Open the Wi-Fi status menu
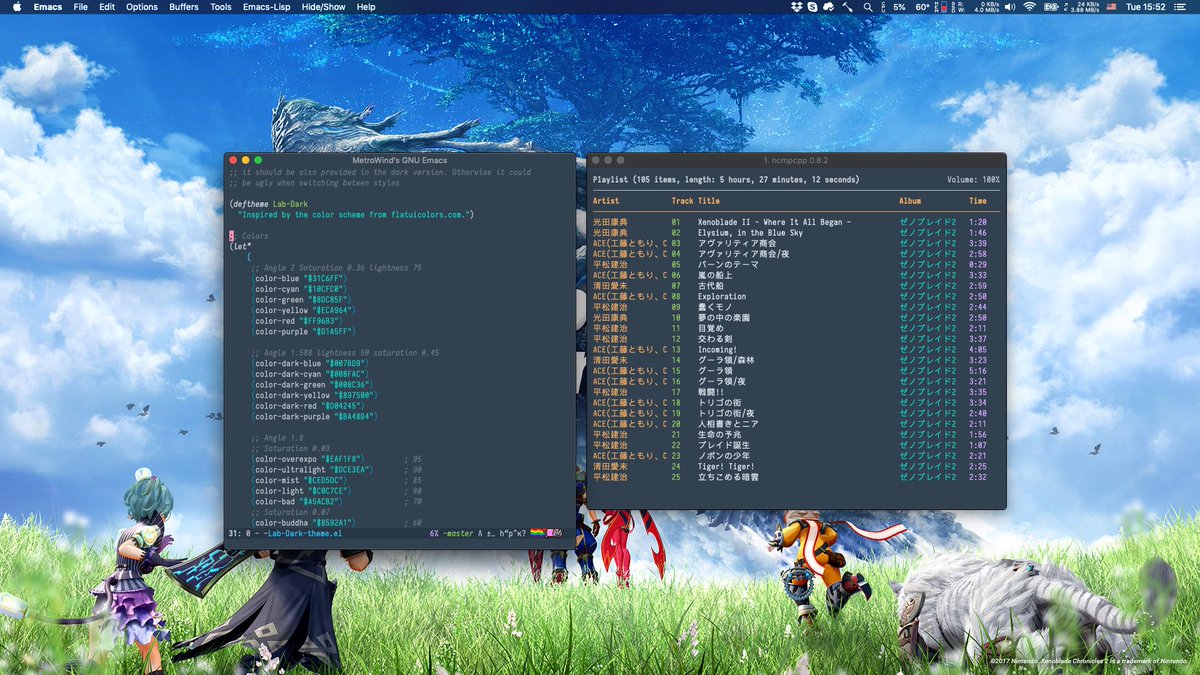Image resolution: width=1200 pixels, height=675 pixels. pyautogui.click(x=1029, y=7)
